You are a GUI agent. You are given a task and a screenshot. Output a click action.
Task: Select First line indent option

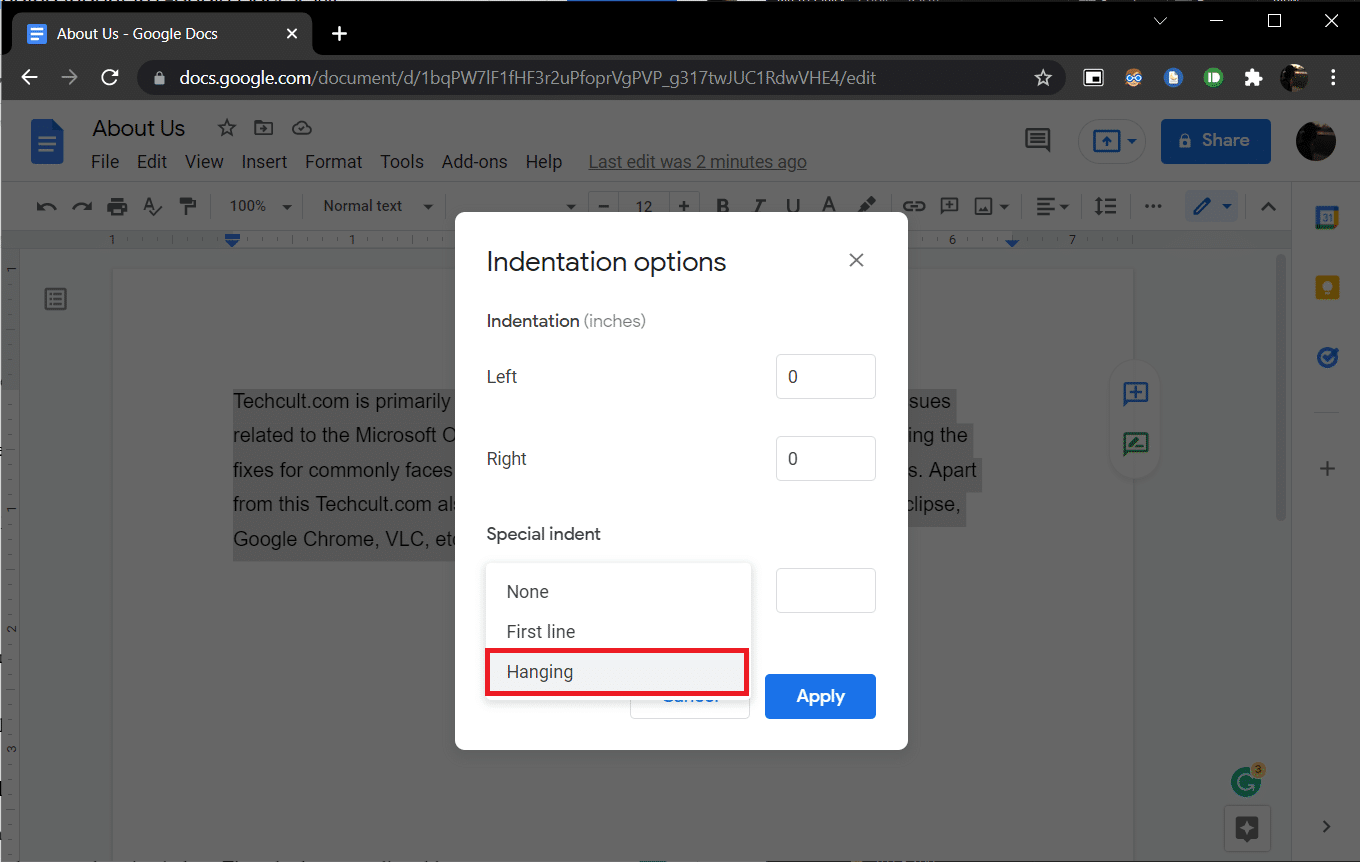pyautogui.click(x=617, y=632)
